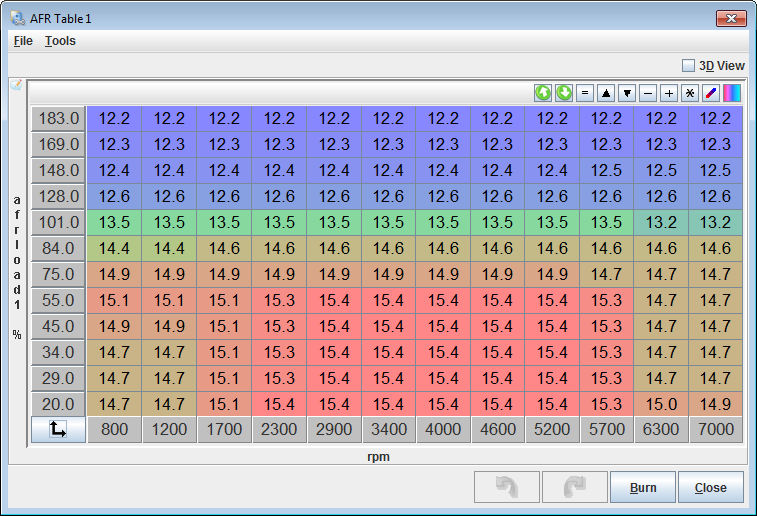Select the 7000 rpm column header
Screen dimensions: 757x516
point(715,430)
